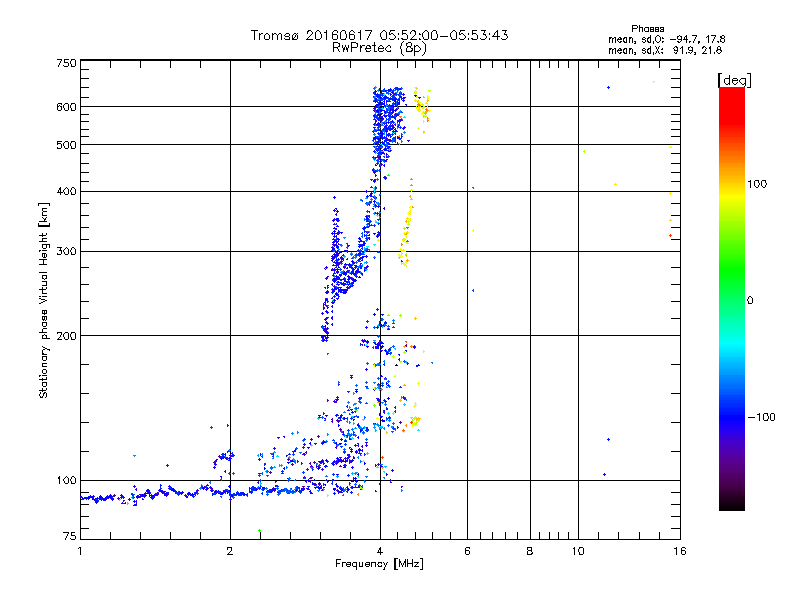Click the plot title 'Tromsø 20160617 05:52:00-05:53:43'

[x=379, y=35]
